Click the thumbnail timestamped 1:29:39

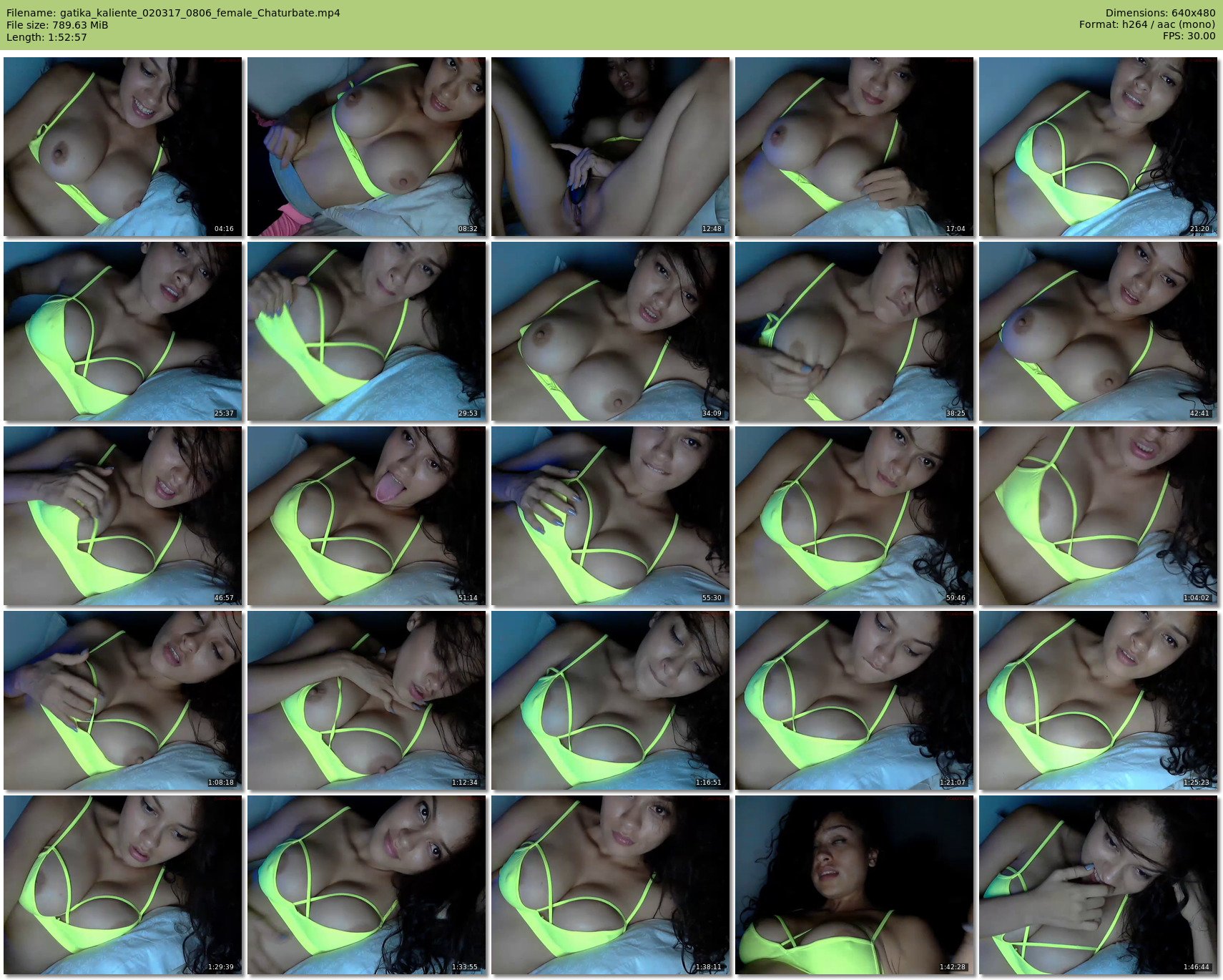tap(123, 885)
